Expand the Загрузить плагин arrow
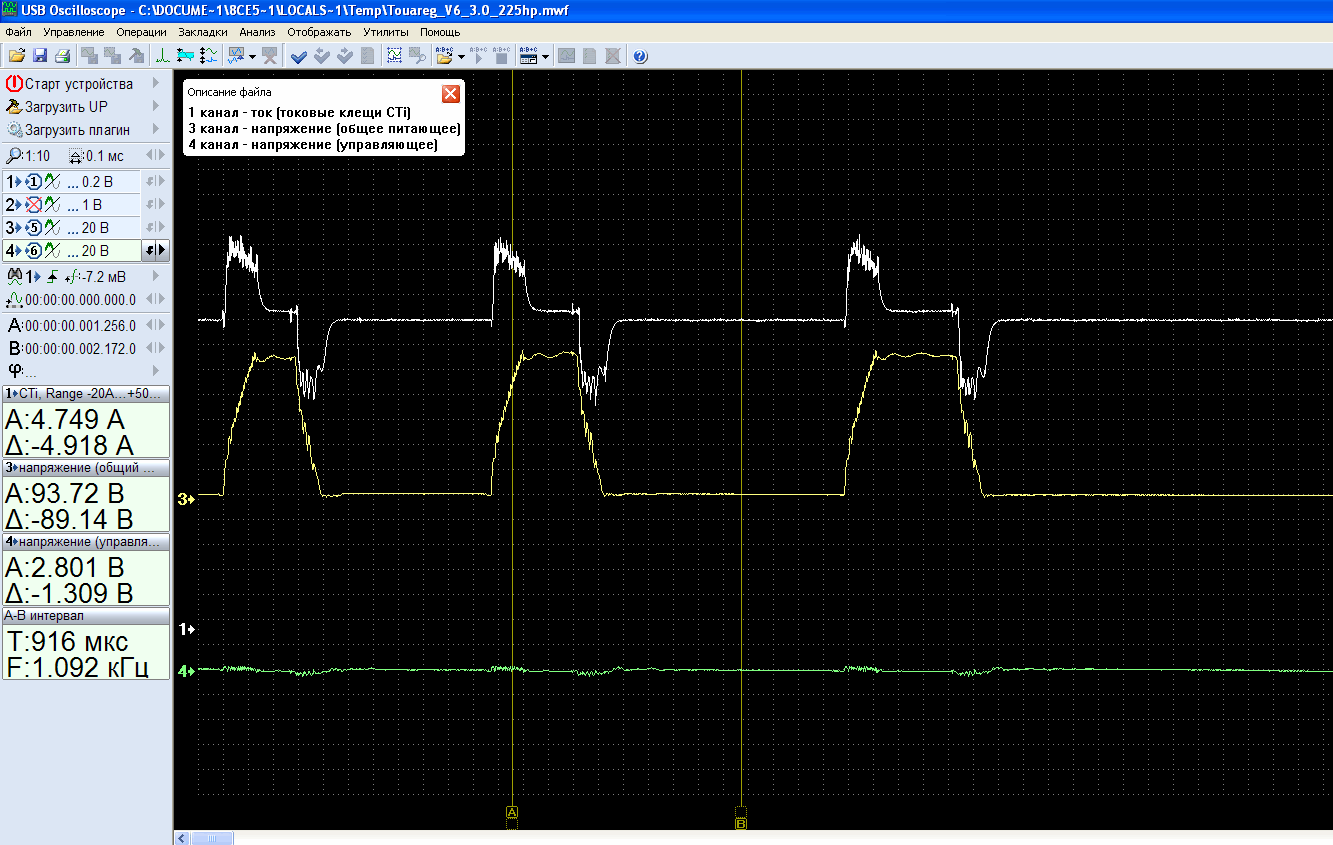Screen dimensions: 1333x845 (x=155, y=130)
